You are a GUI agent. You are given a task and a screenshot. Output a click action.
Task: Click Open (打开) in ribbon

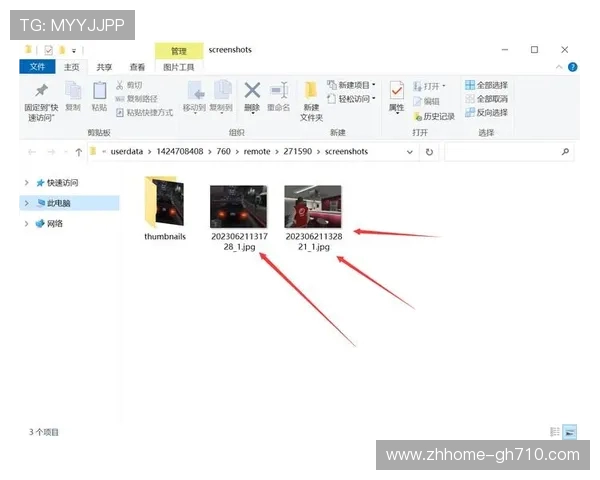[x=429, y=86]
